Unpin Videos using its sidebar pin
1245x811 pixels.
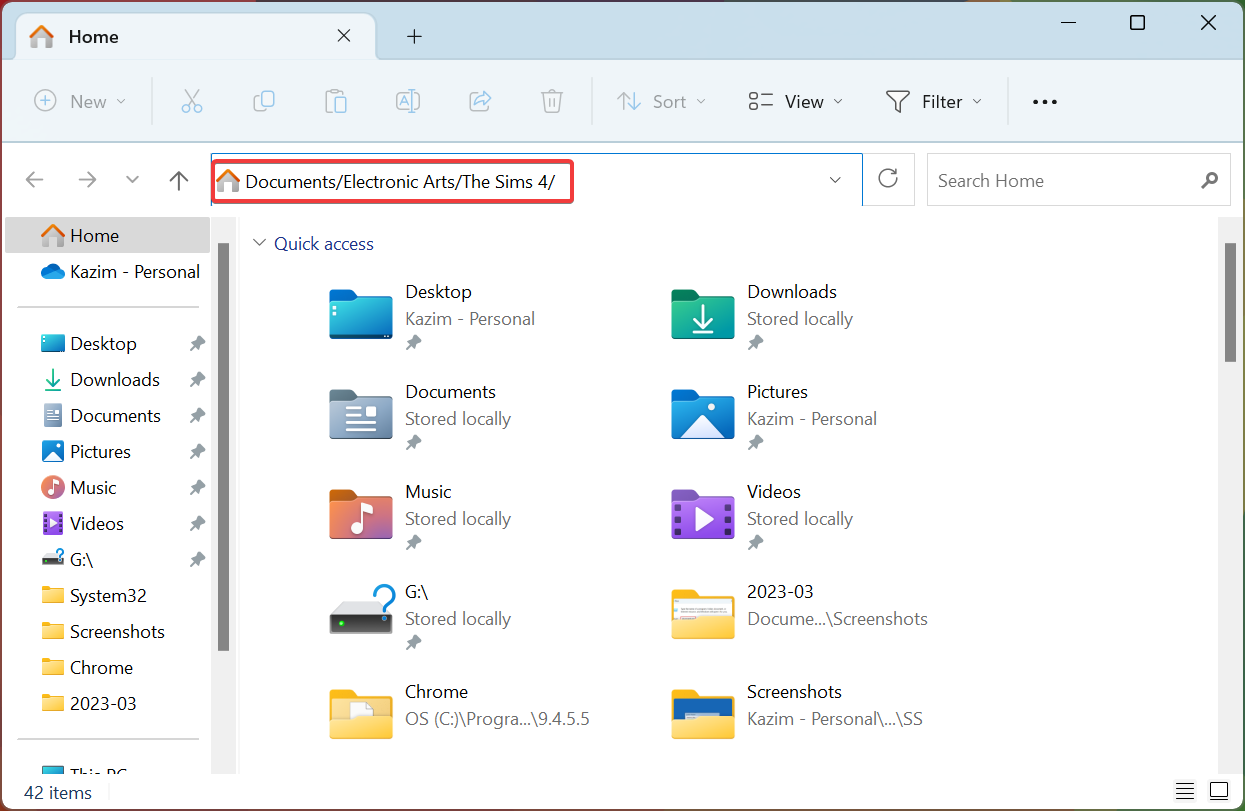[197, 524]
